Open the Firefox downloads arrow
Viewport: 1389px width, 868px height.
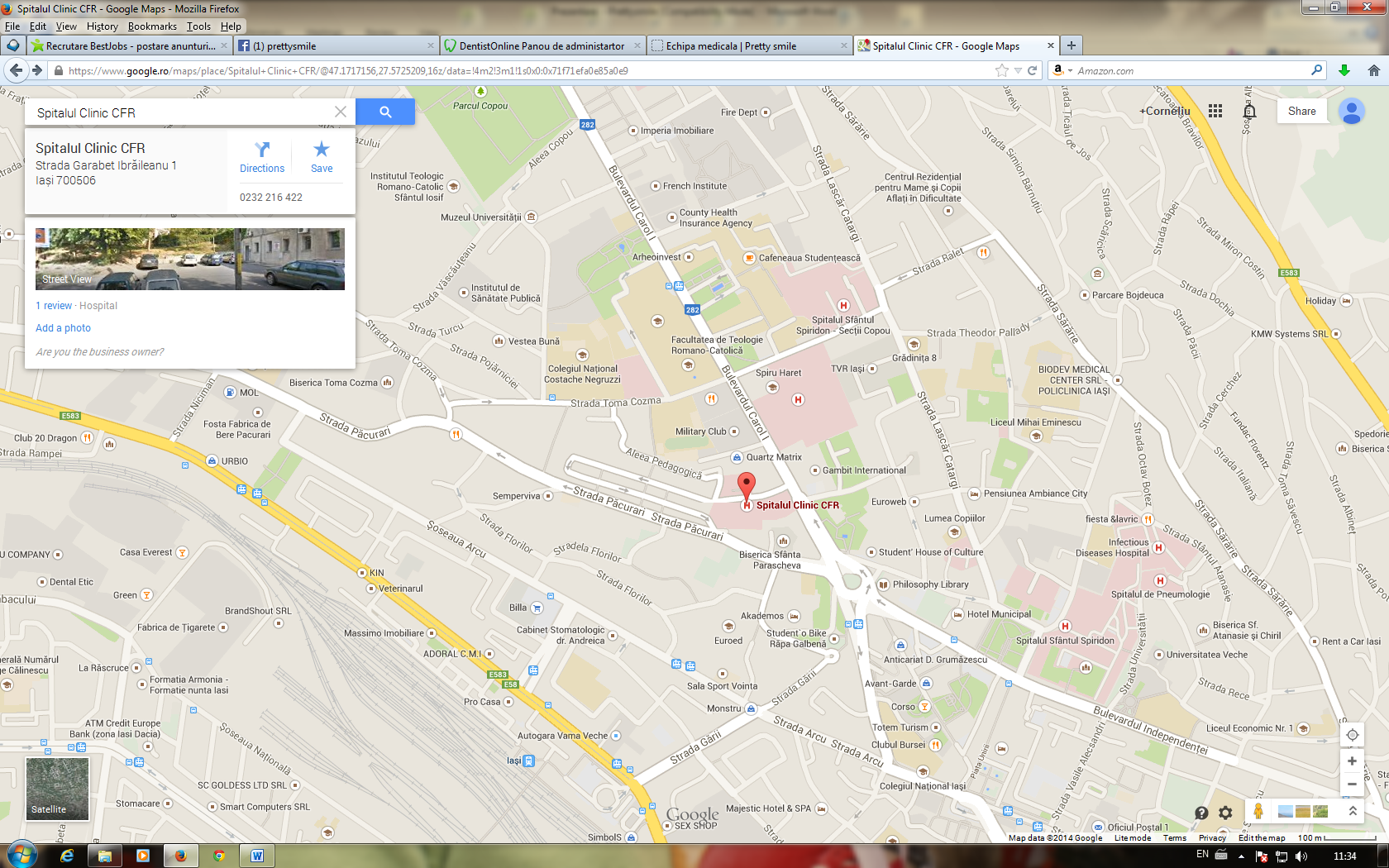[1344, 71]
